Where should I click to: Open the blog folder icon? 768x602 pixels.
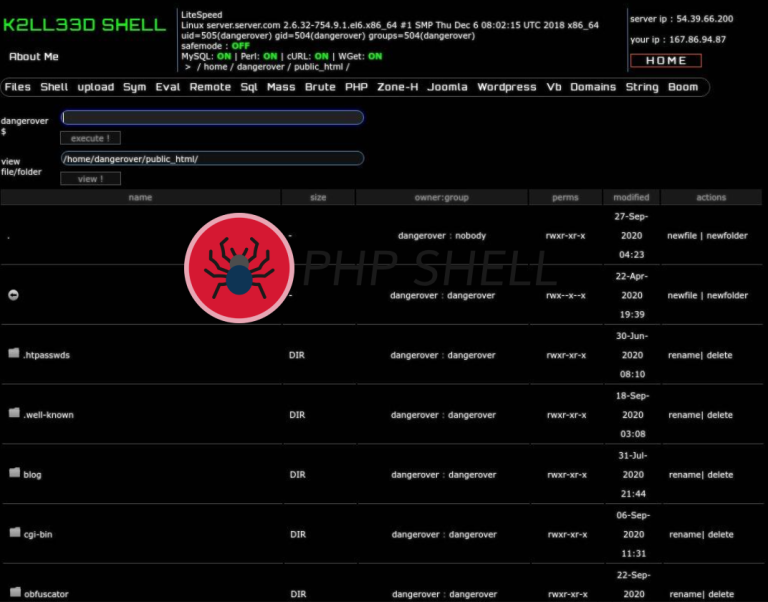[x=14, y=474]
